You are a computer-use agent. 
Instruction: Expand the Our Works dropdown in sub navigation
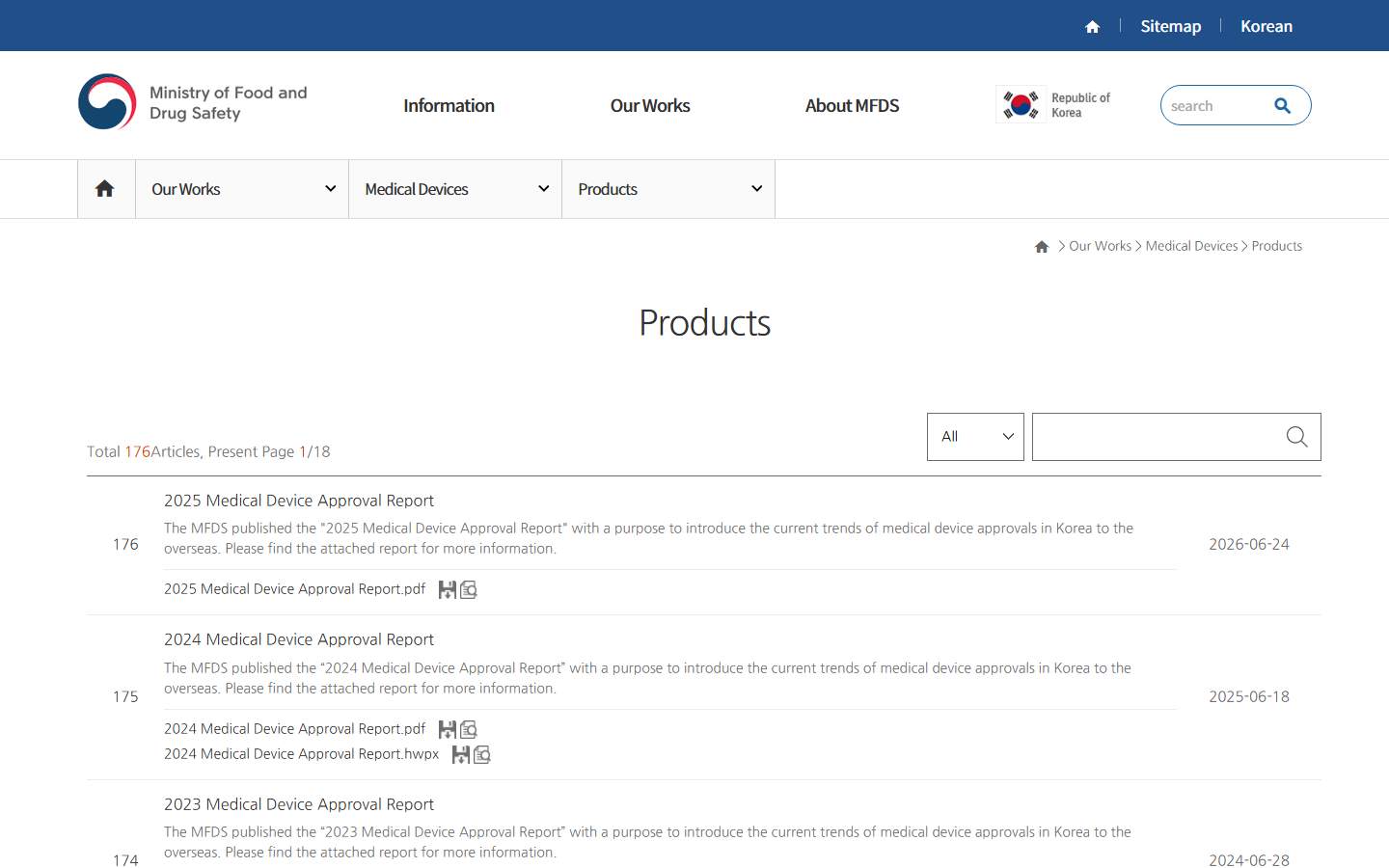point(242,189)
